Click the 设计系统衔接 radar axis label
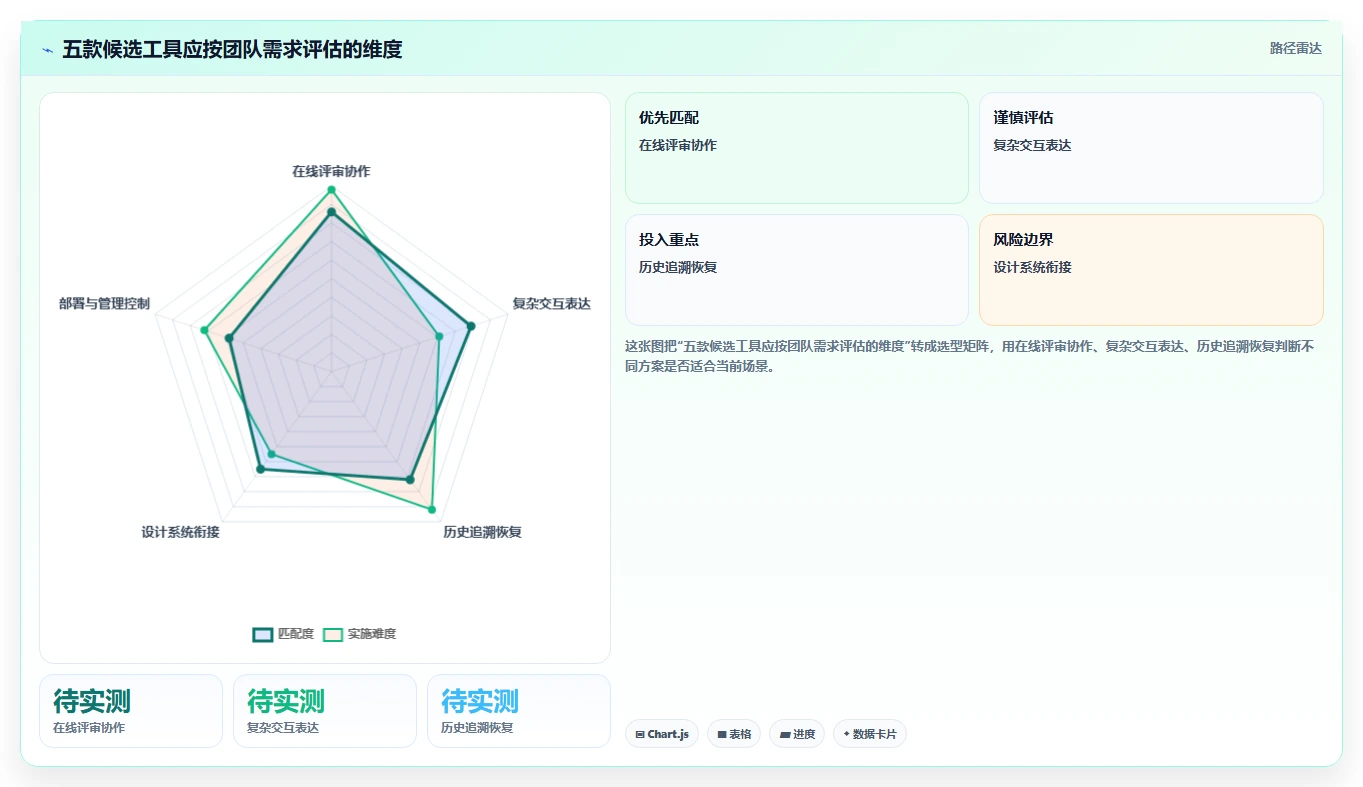1363x787 pixels. pyautogui.click(x=180, y=531)
